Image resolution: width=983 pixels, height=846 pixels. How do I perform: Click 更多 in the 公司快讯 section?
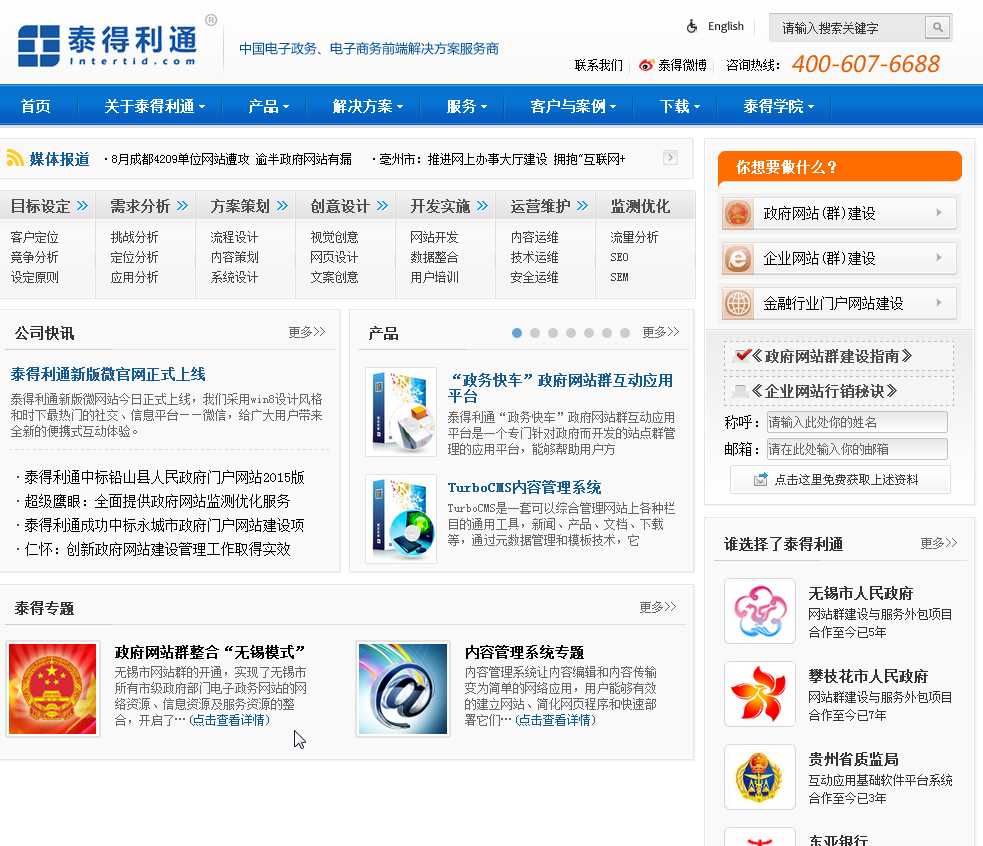[x=307, y=332]
